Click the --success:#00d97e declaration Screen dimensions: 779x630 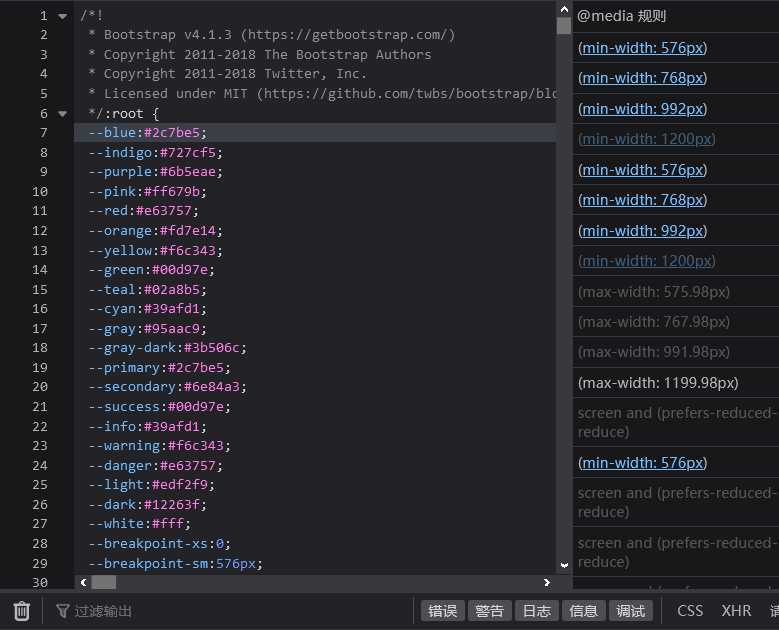pyautogui.click(x=159, y=407)
